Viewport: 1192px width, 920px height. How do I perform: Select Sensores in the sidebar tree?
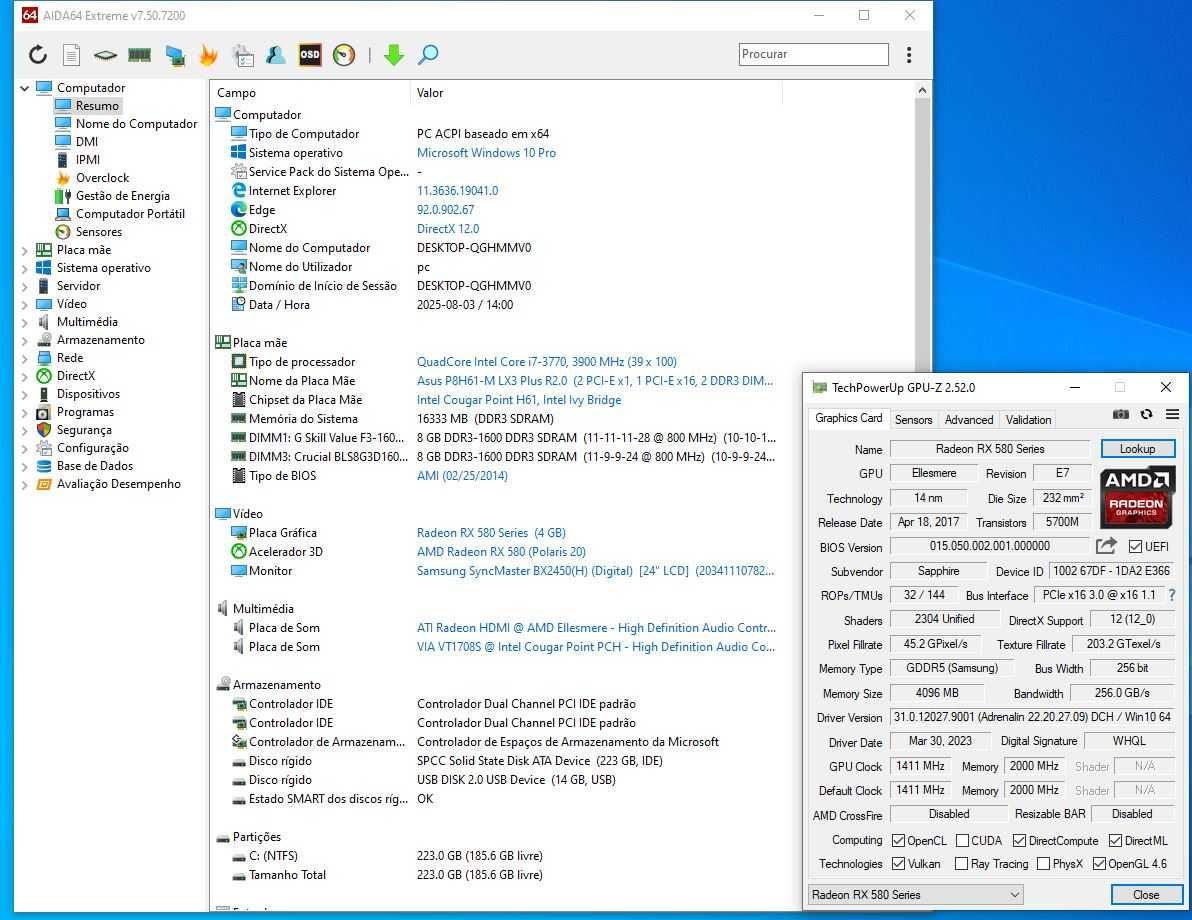[98, 232]
